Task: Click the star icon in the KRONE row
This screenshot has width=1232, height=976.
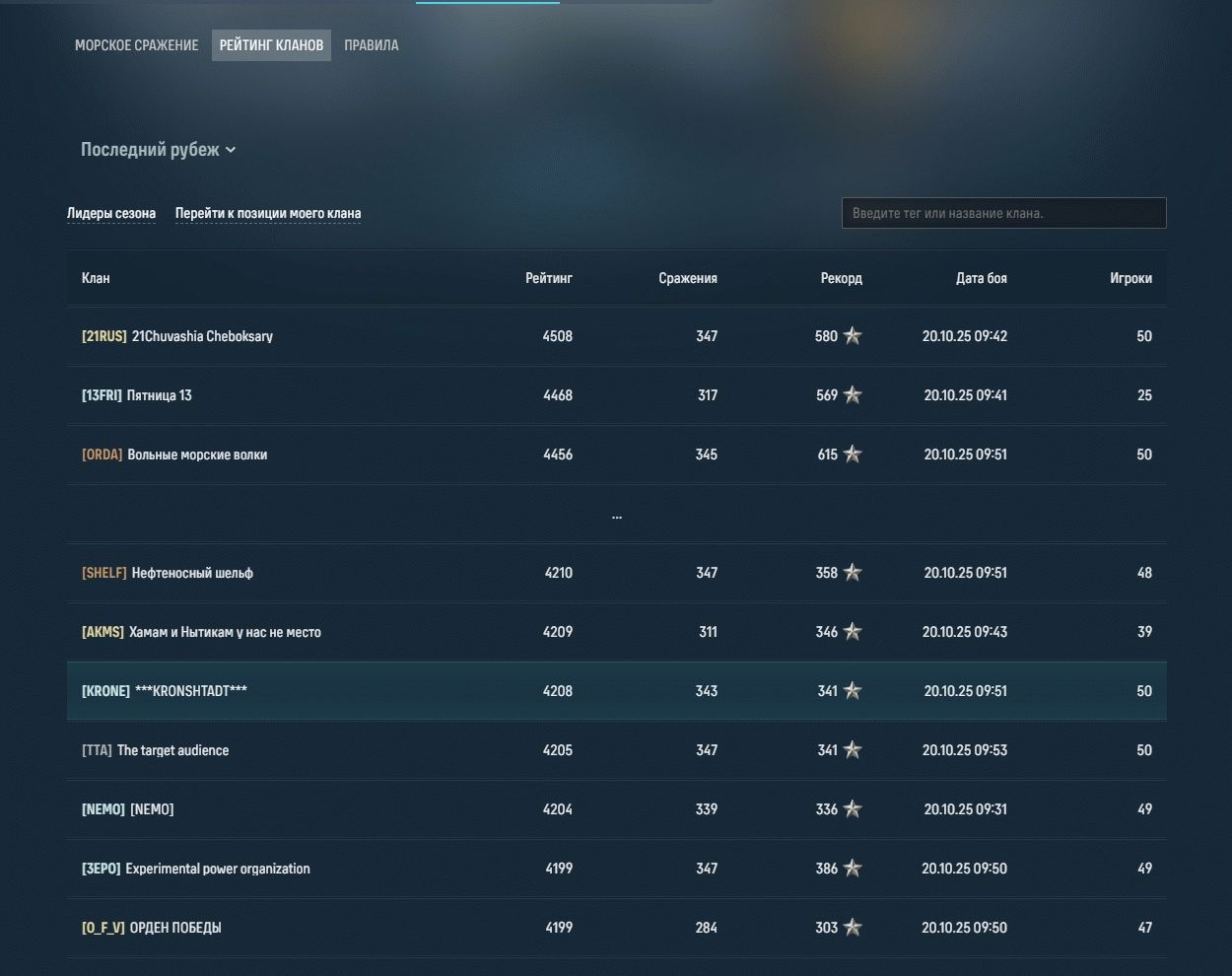Action: pos(853,691)
